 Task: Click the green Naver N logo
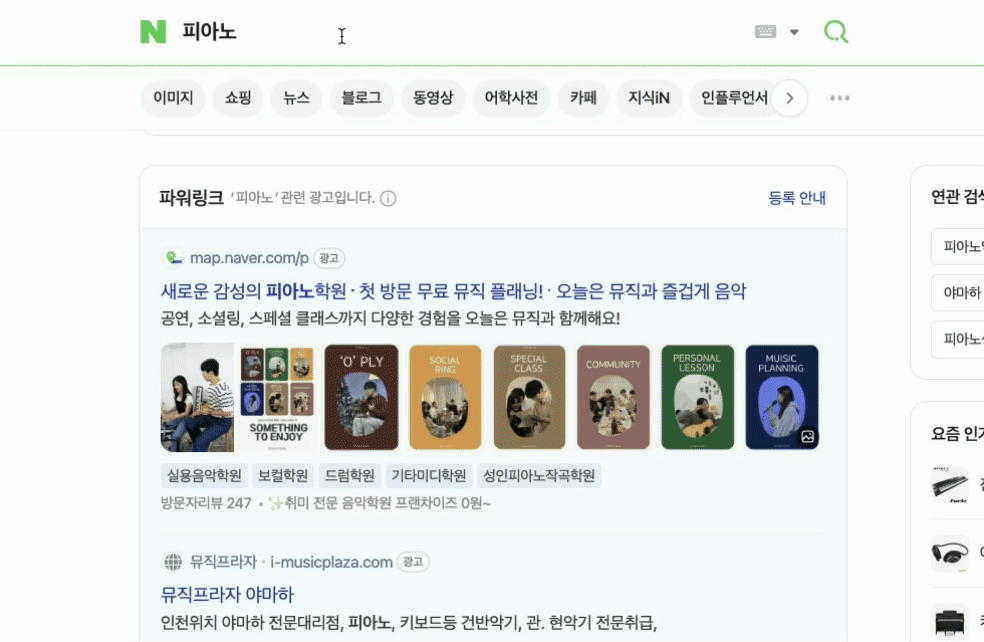pos(153,31)
